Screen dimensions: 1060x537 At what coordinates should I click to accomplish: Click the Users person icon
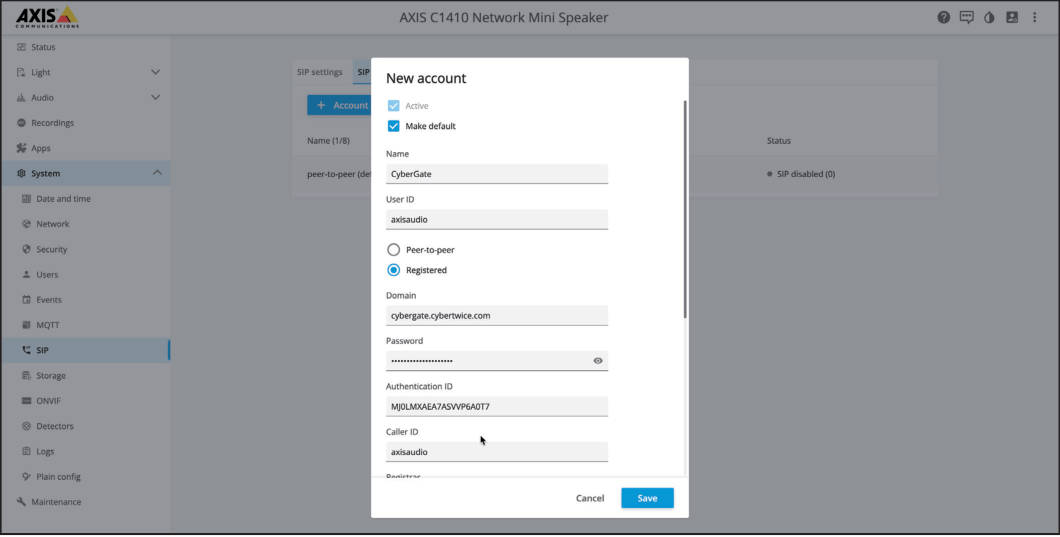[x=26, y=275]
